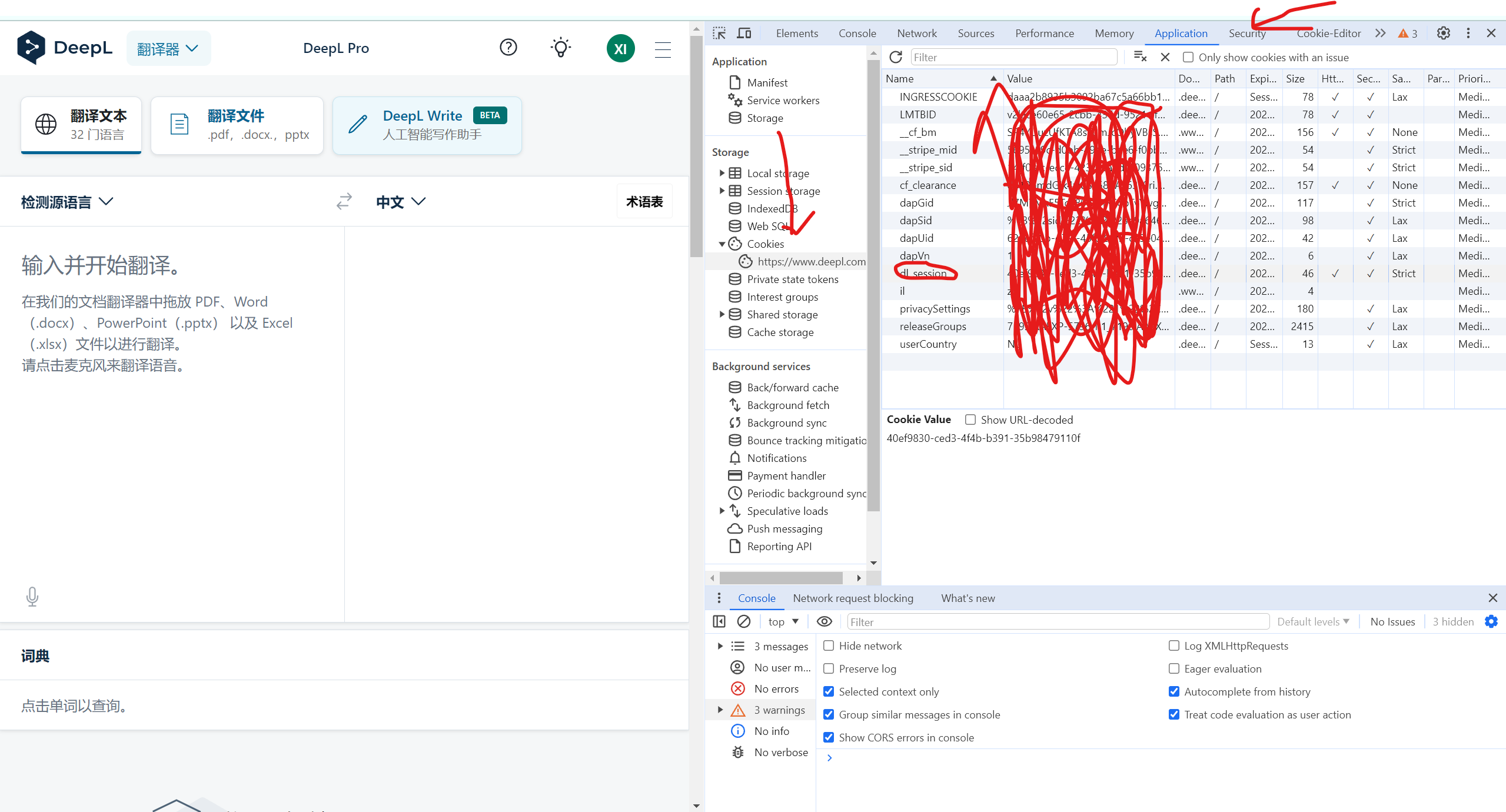Toggle the device toolbar in DevTools
1506x812 pixels.
pyautogui.click(x=743, y=33)
